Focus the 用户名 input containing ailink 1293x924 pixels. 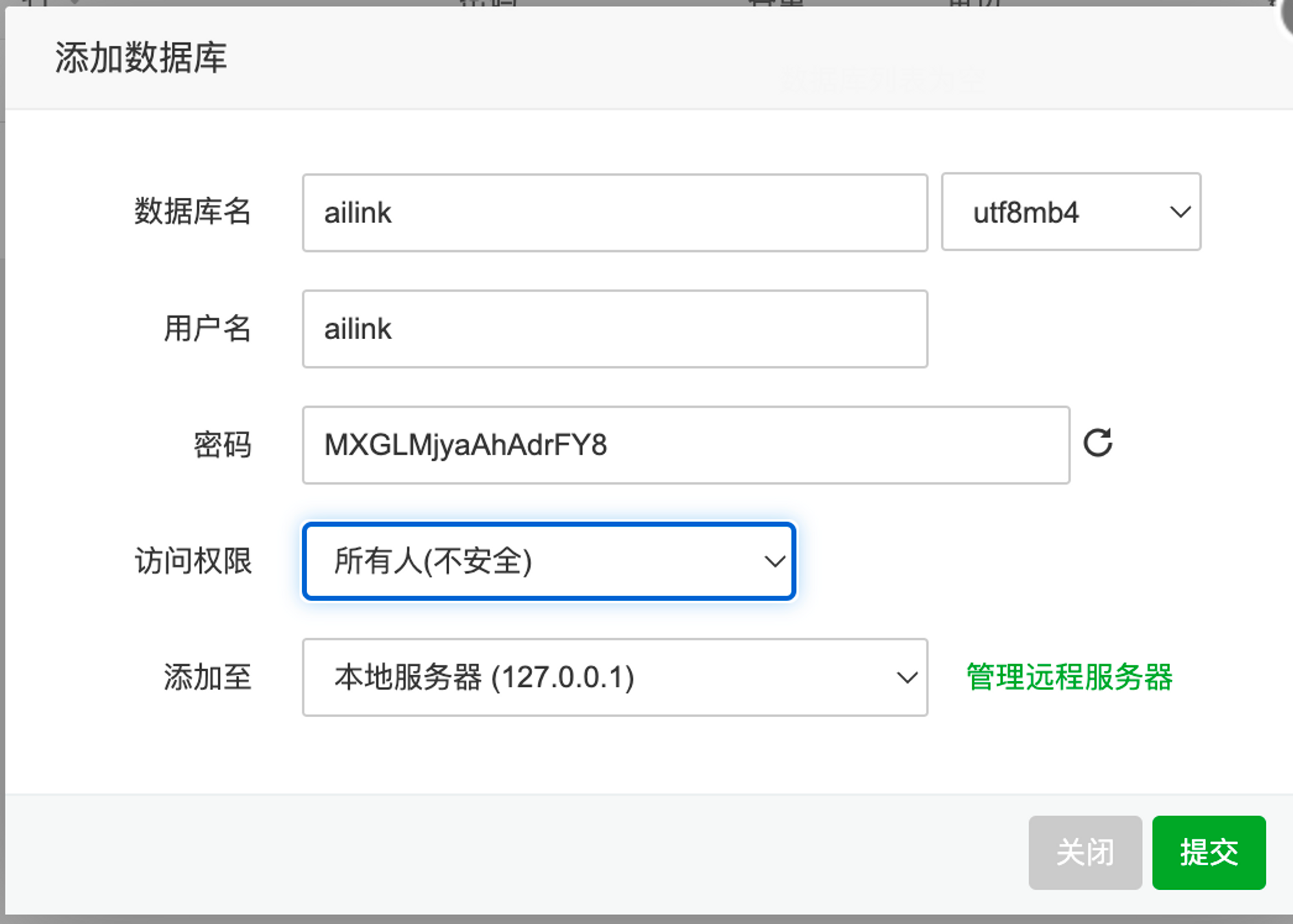[615, 329]
